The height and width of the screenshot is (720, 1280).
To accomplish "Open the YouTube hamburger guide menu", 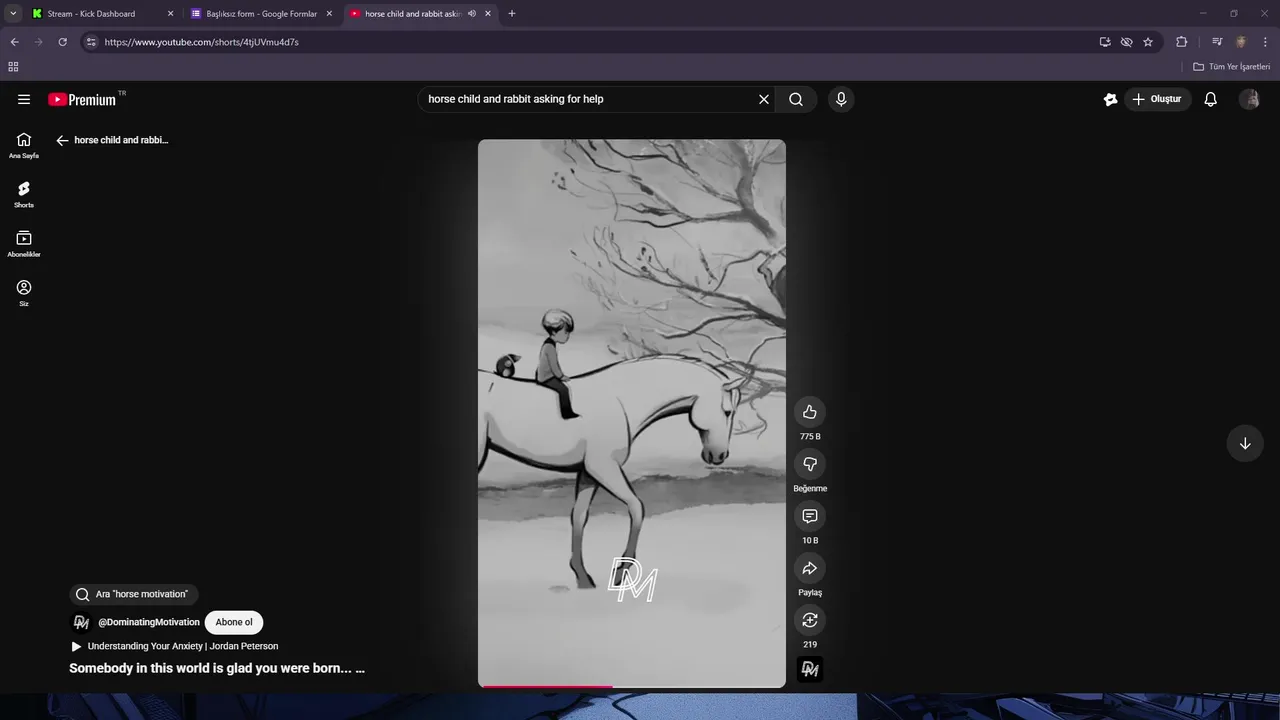I will [x=24, y=99].
